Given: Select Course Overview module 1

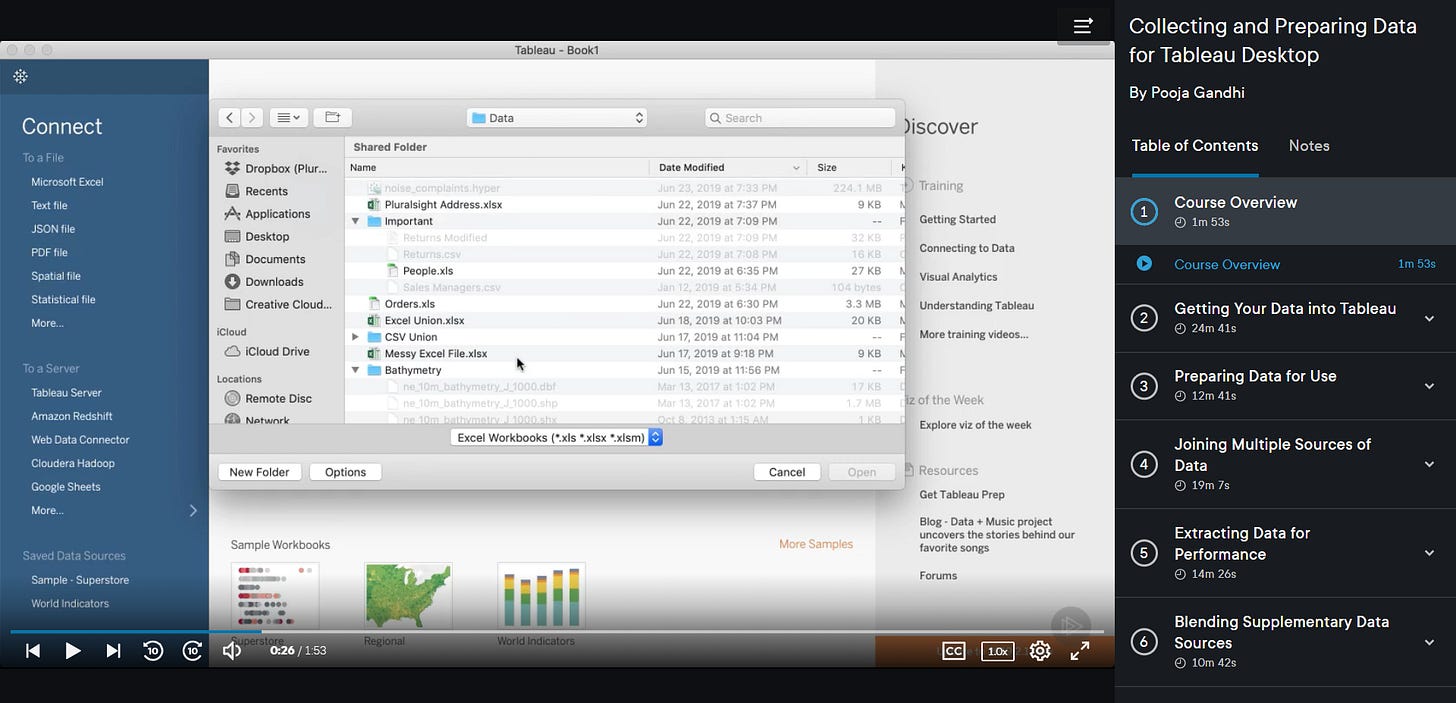Looking at the screenshot, I should pos(1286,211).
